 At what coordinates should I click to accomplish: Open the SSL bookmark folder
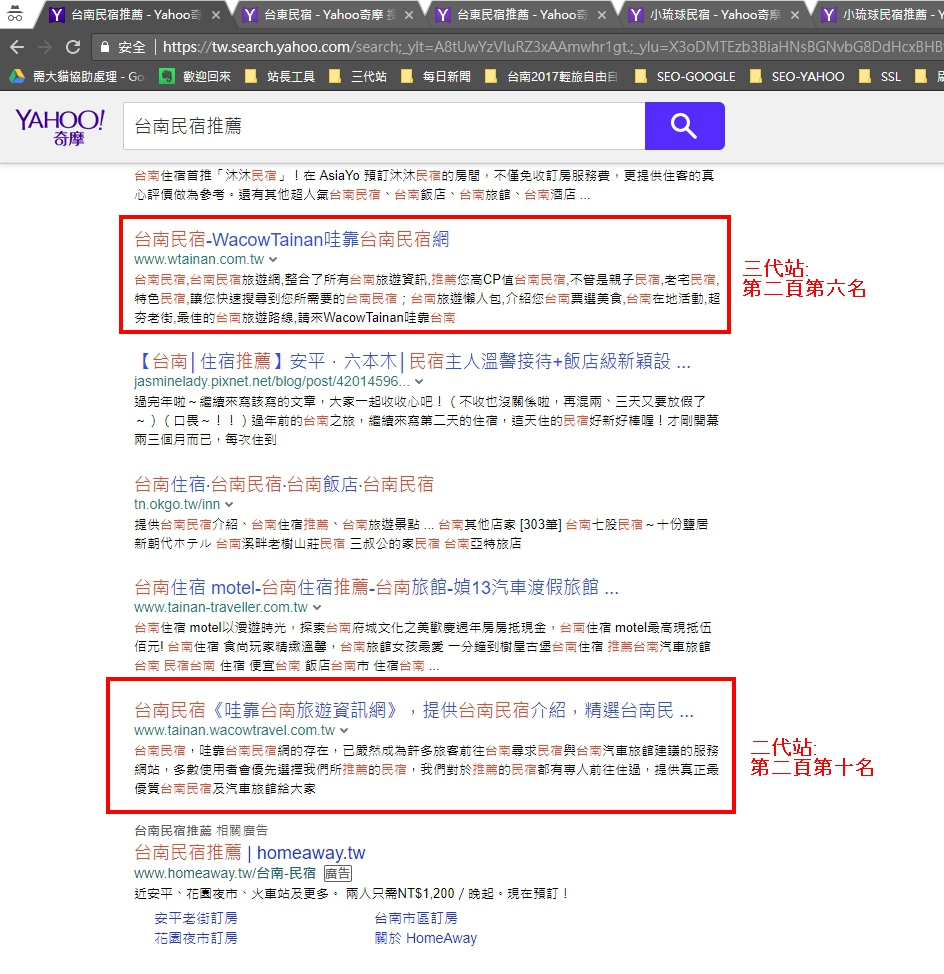point(879,76)
